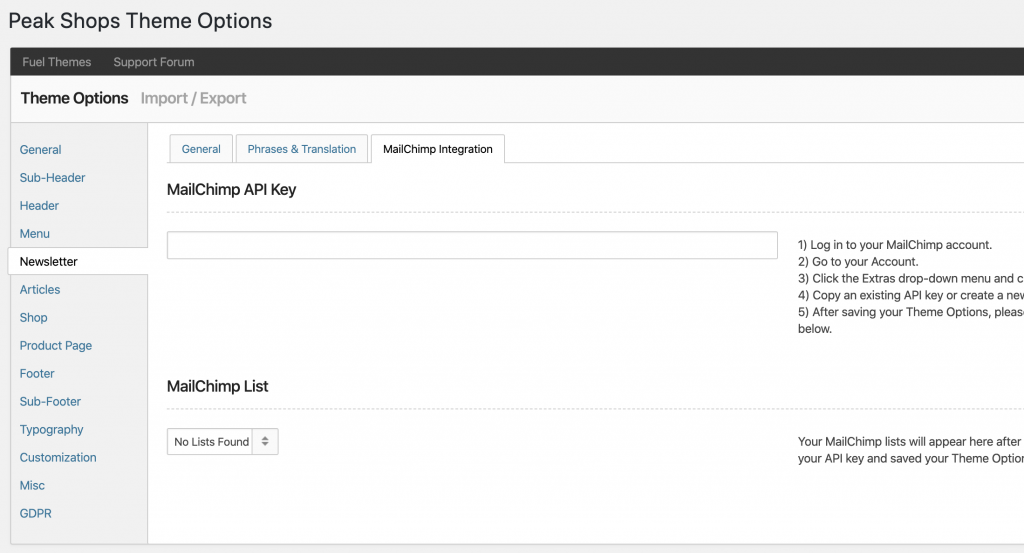
Task: Open Header settings in sidebar
Action: (39, 206)
